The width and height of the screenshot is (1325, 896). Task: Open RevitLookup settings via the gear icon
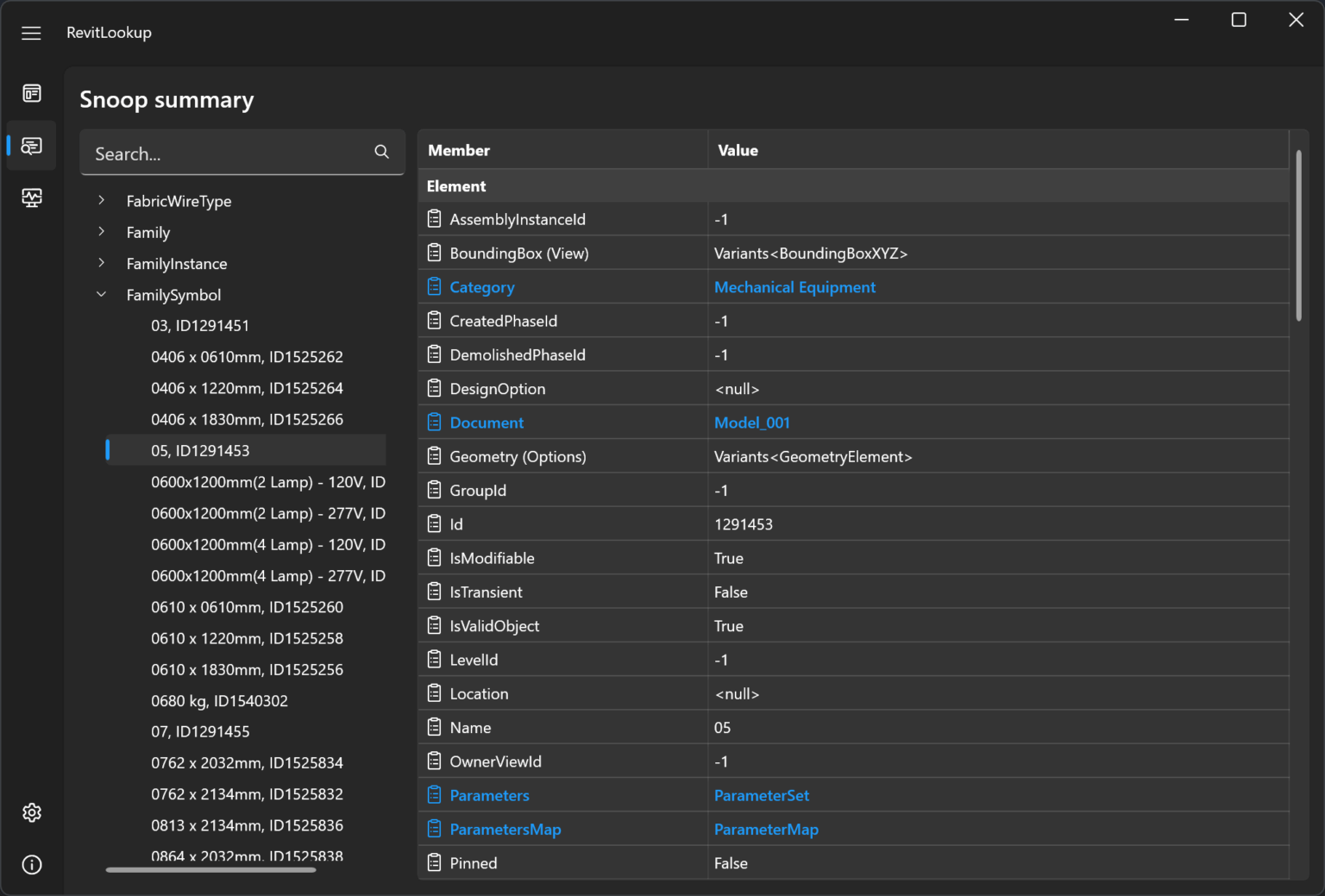[x=31, y=811]
